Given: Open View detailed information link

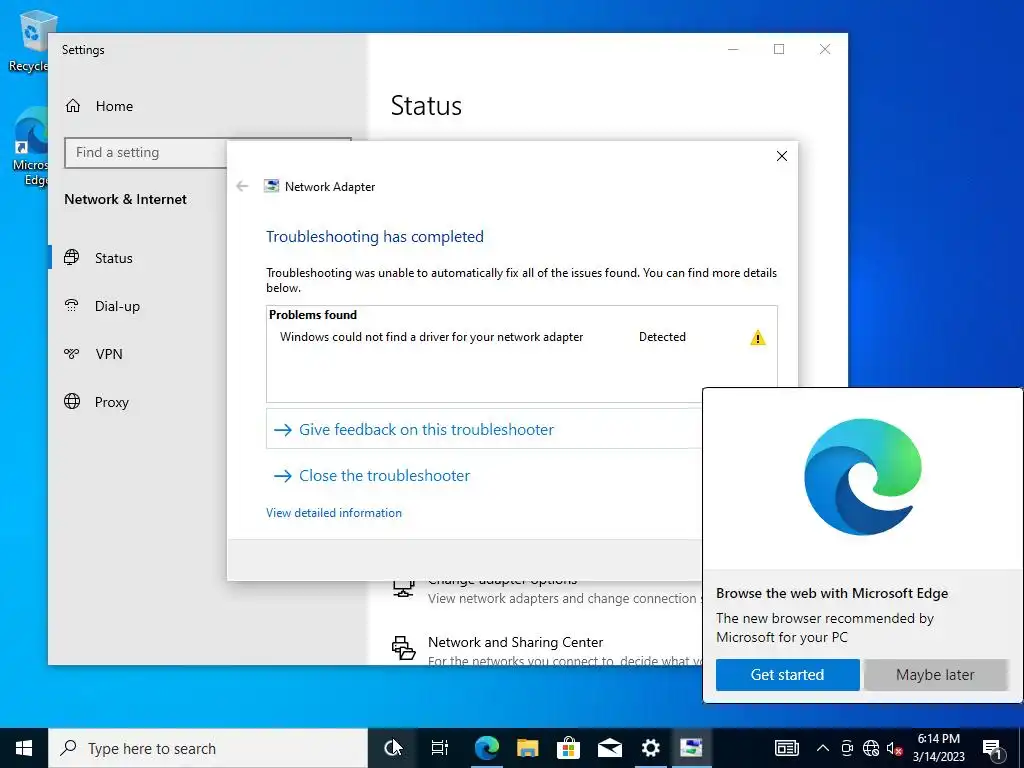Looking at the screenshot, I should click(x=334, y=513).
